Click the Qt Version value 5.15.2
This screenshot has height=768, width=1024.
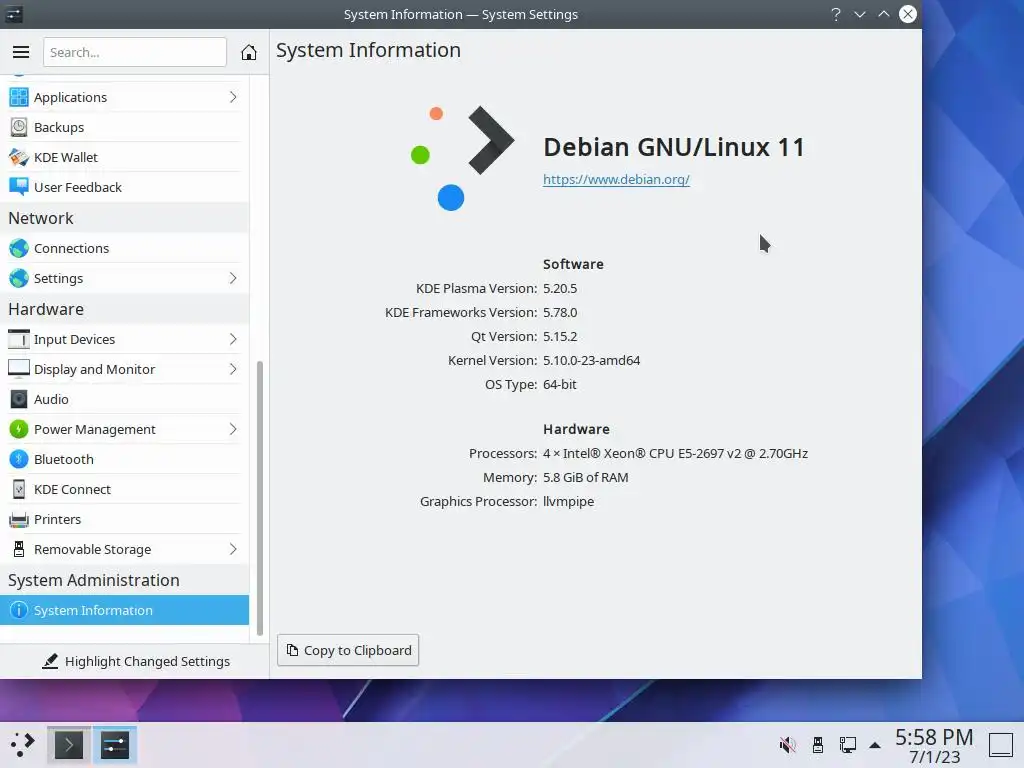(x=560, y=336)
